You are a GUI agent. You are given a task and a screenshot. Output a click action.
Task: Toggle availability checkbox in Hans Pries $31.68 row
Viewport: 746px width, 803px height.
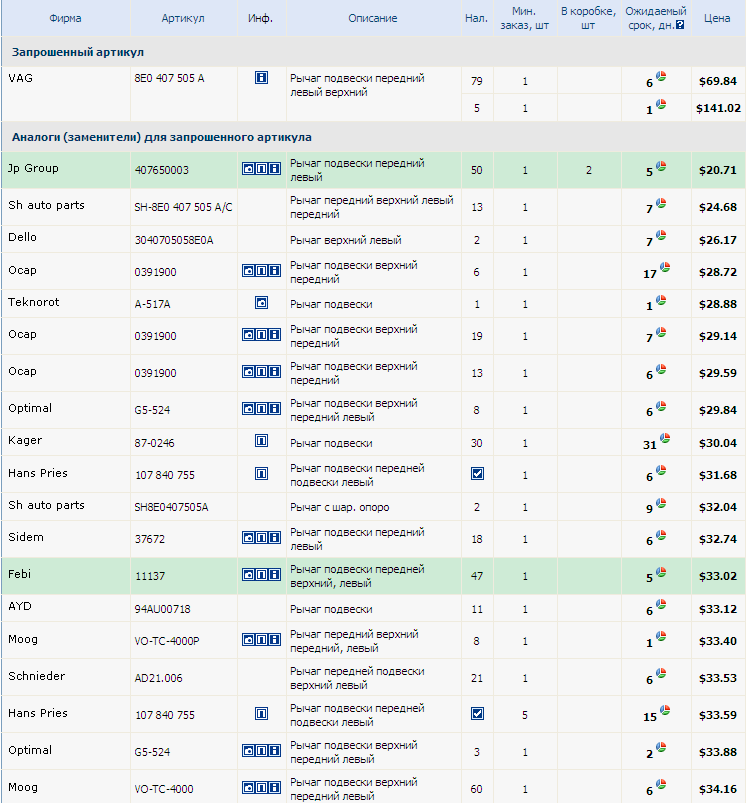click(477, 474)
